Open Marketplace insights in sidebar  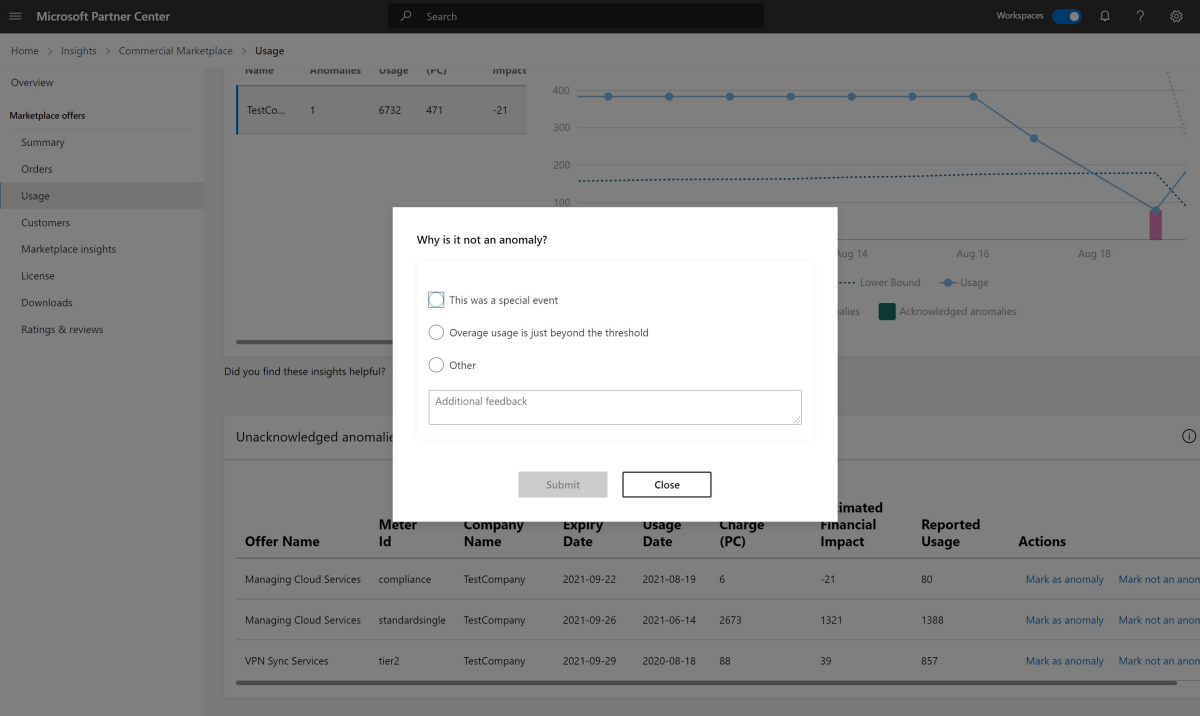(x=68, y=249)
